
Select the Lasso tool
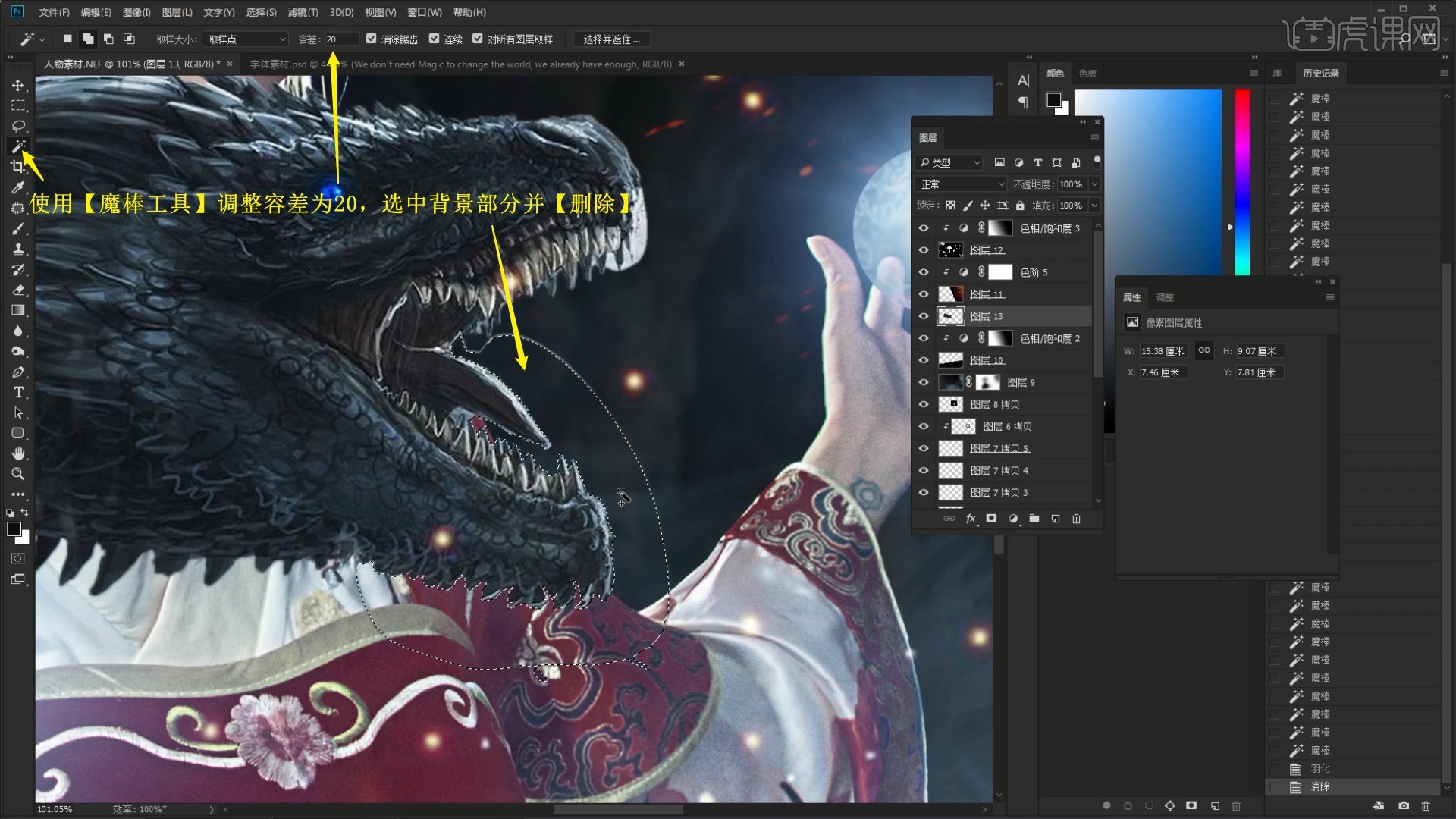point(18,126)
